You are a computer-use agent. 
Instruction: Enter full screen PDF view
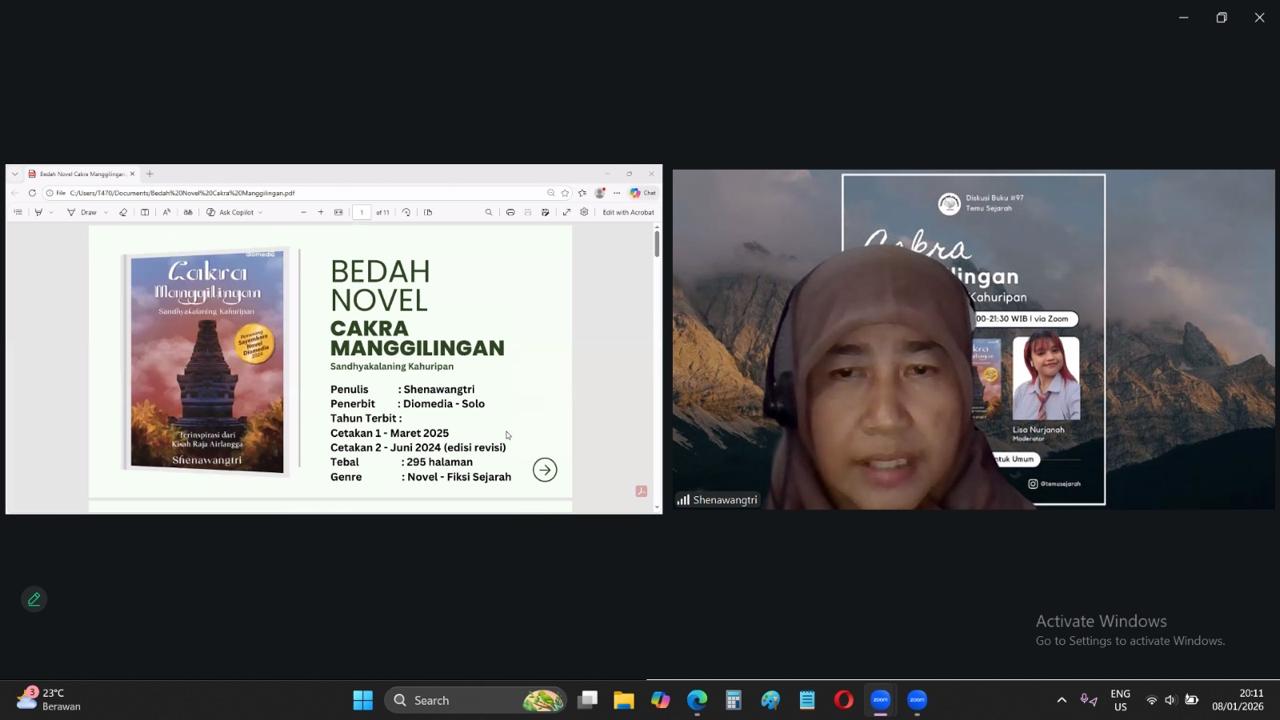click(x=566, y=212)
